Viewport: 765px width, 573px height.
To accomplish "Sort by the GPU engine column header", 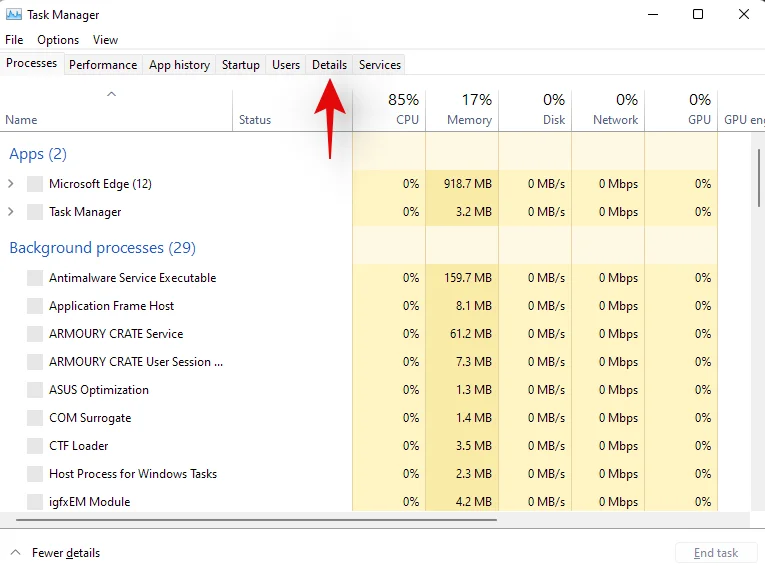I will pyautogui.click(x=742, y=111).
